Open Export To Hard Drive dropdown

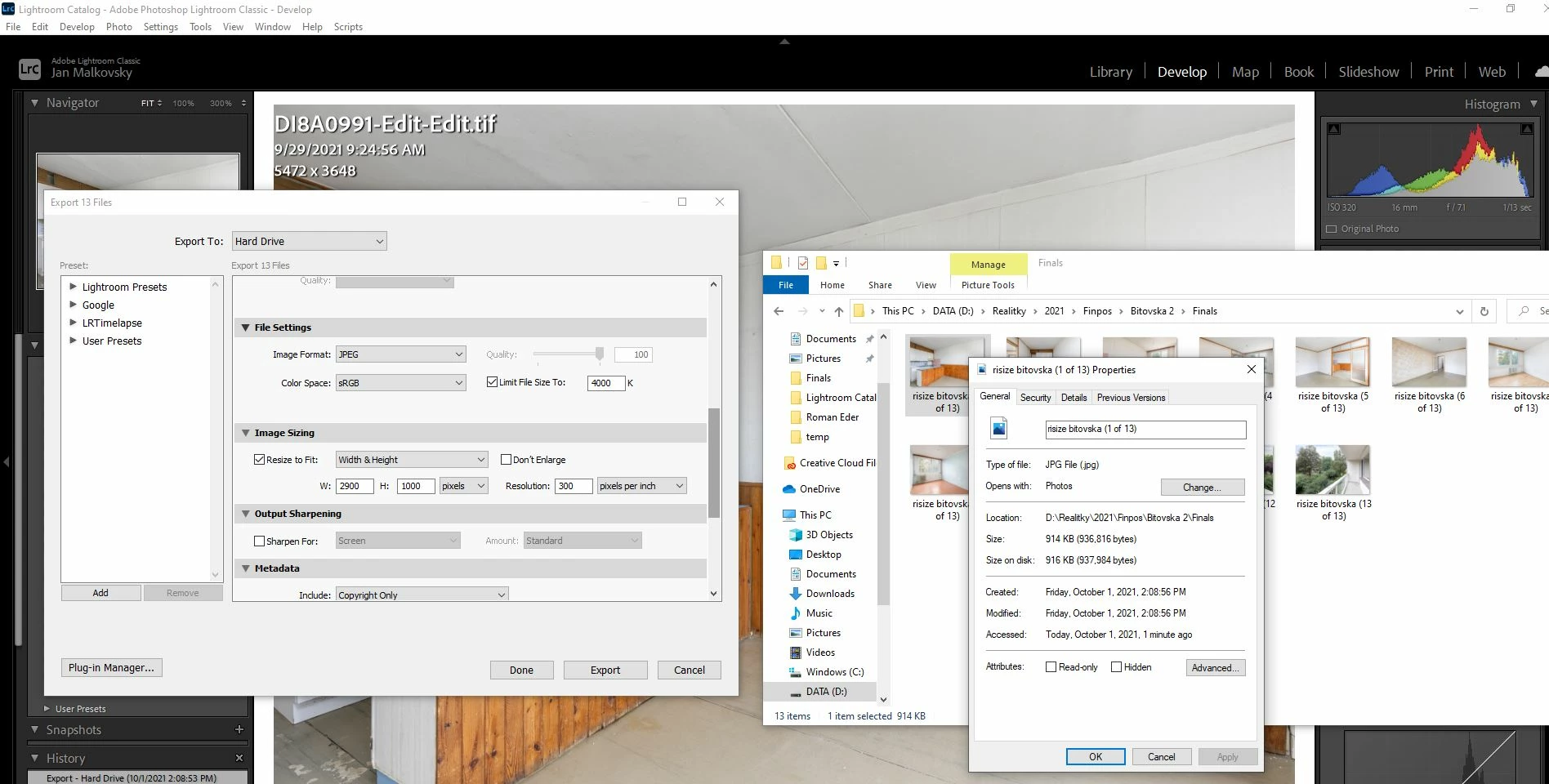click(310, 241)
